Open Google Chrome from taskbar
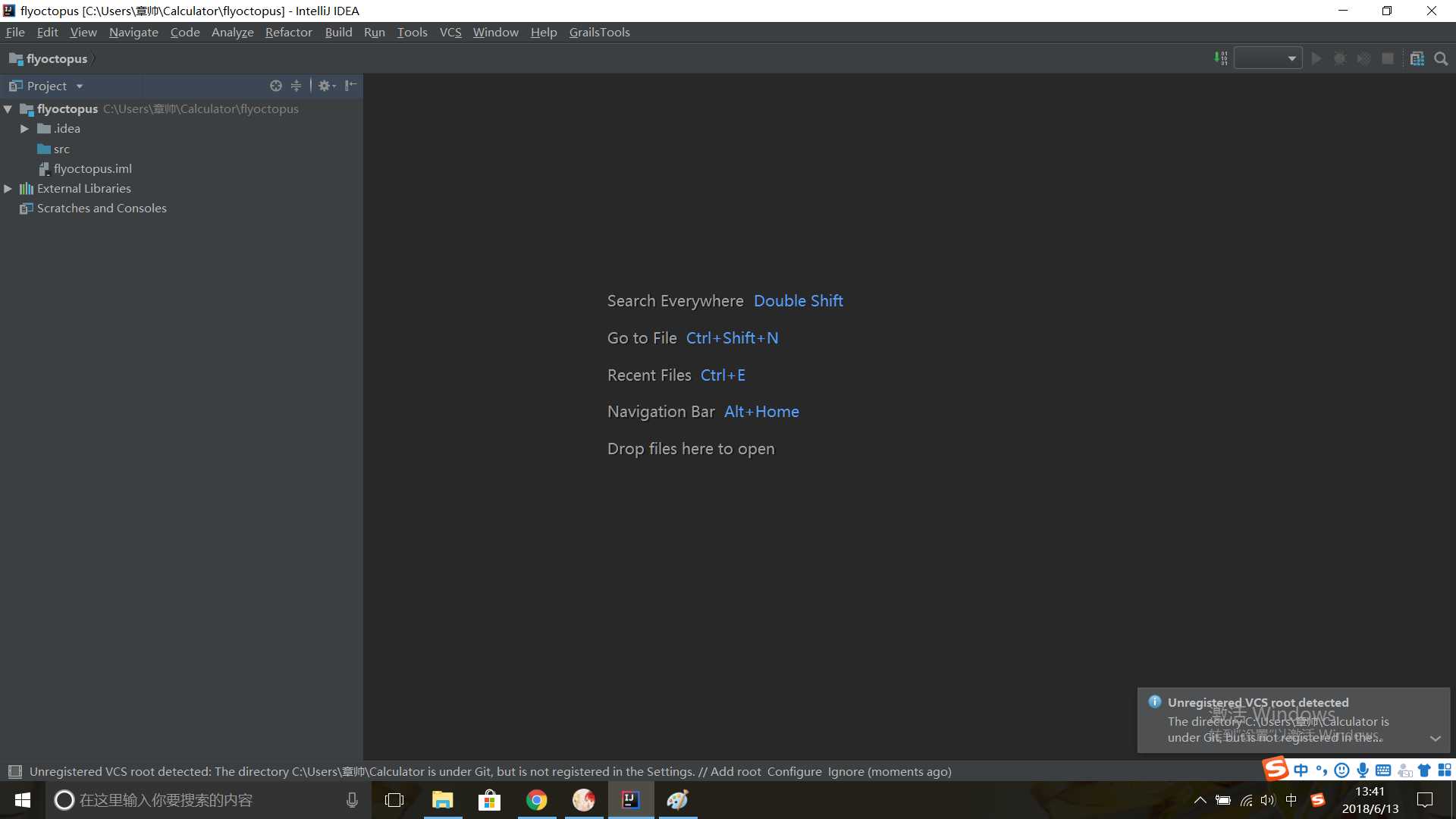Image resolution: width=1456 pixels, height=819 pixels. 536,800
